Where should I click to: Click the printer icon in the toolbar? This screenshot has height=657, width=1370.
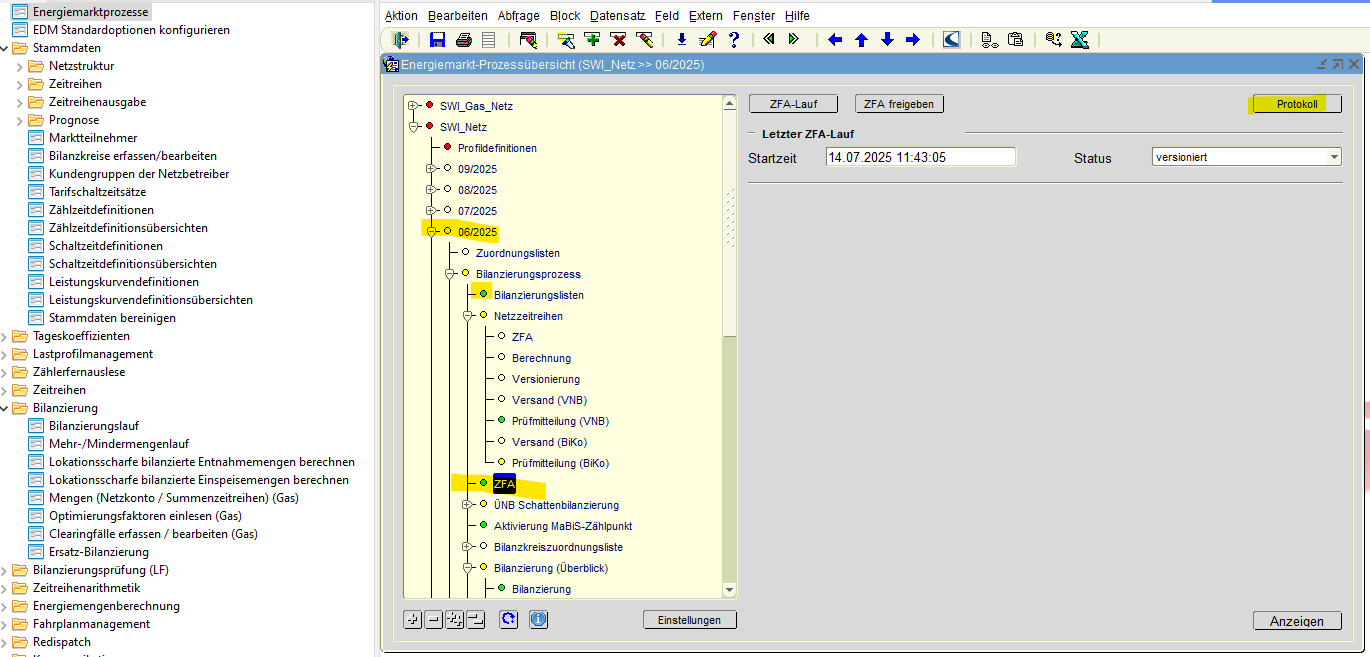pos(463,40)
